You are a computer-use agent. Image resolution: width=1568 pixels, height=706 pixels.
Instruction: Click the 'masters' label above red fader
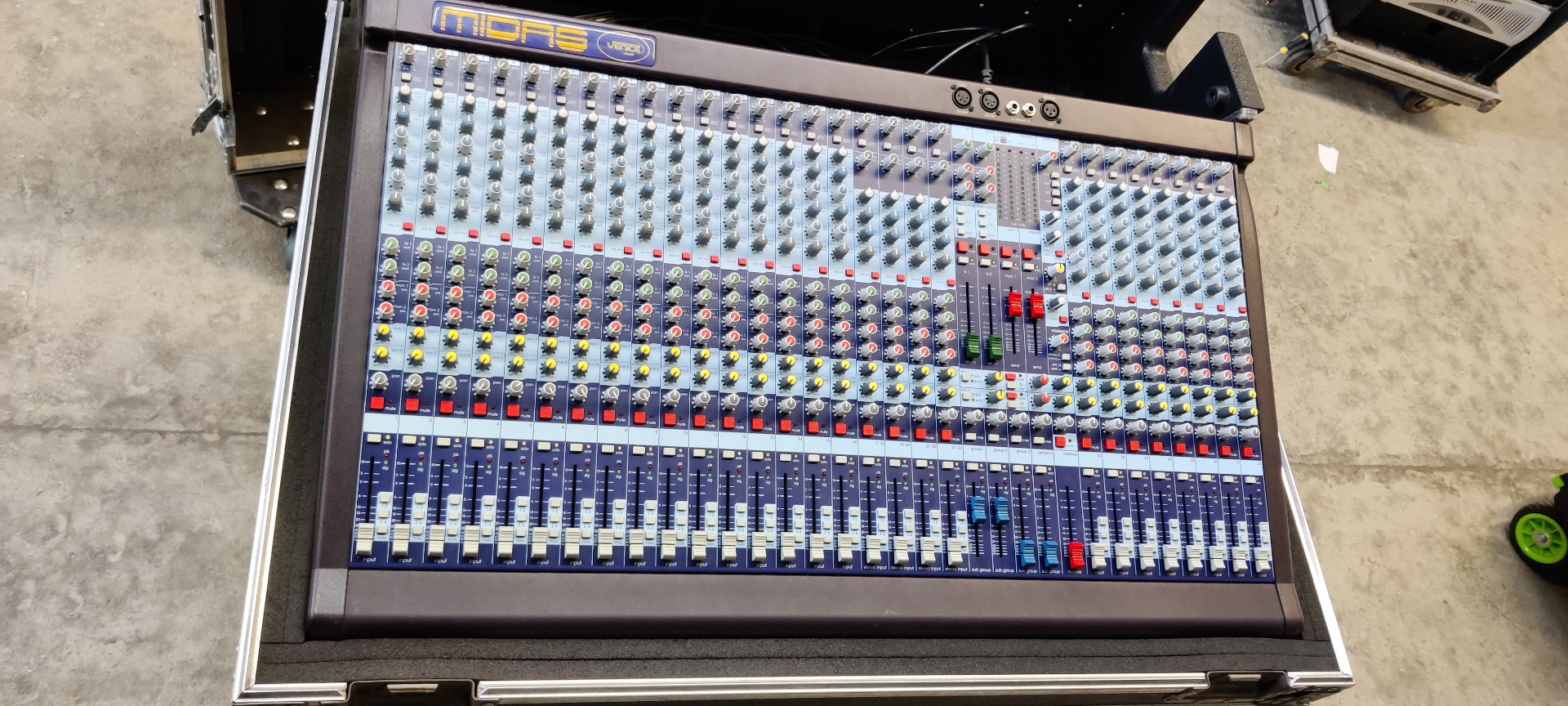tap(1069, 454)
